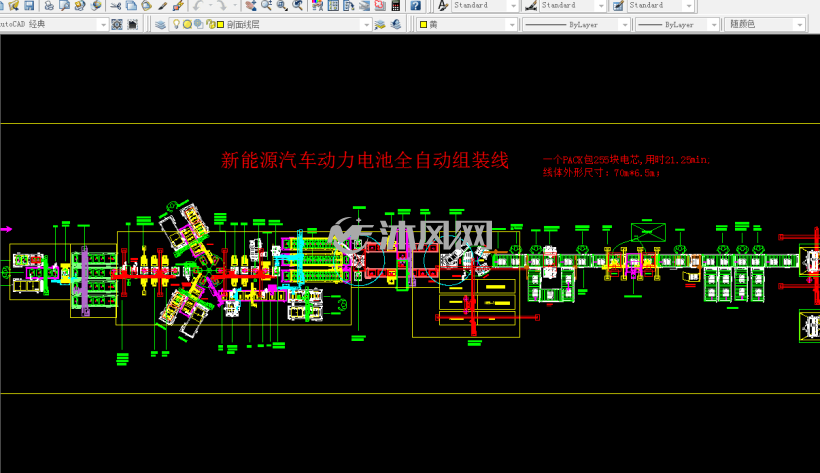This screenshot has width=820, height=473.
Task: Activate the Pan realtime hand tool
Action: [251, 5]
